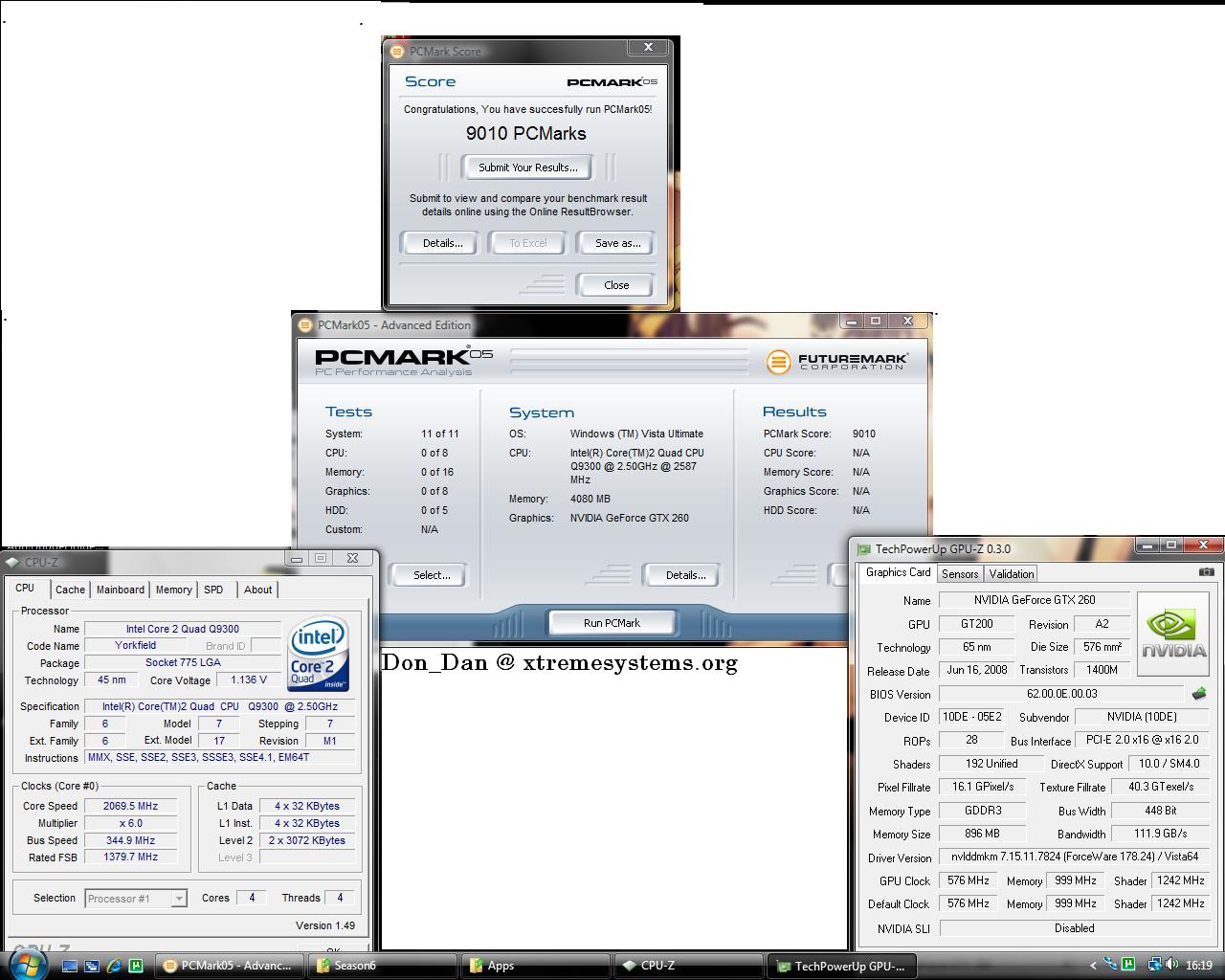The width and height of the screenshot is (1225, 980).
Task: Click the network computers icon in system tray
Action: click(1155, 965)
